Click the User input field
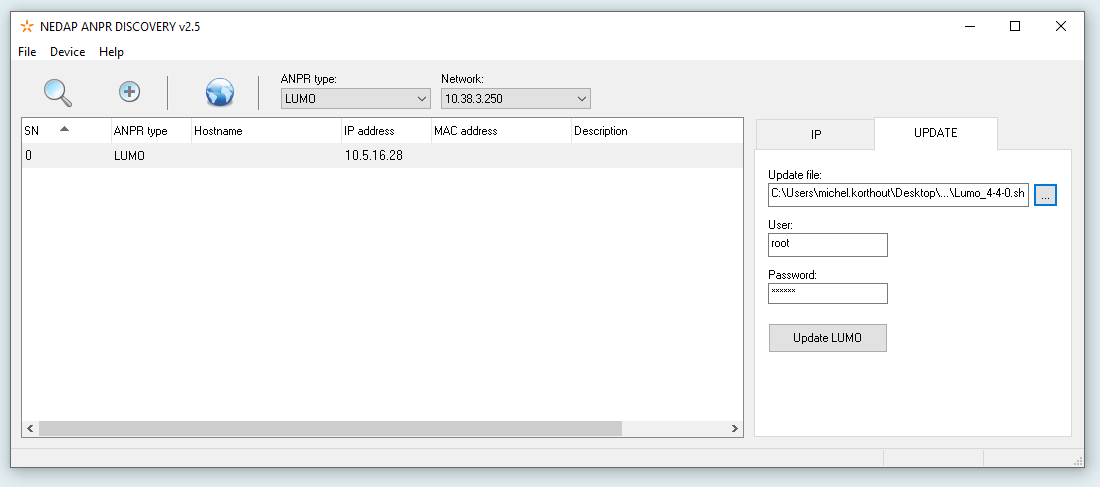The image size is (1100, 487). point(827,245)
